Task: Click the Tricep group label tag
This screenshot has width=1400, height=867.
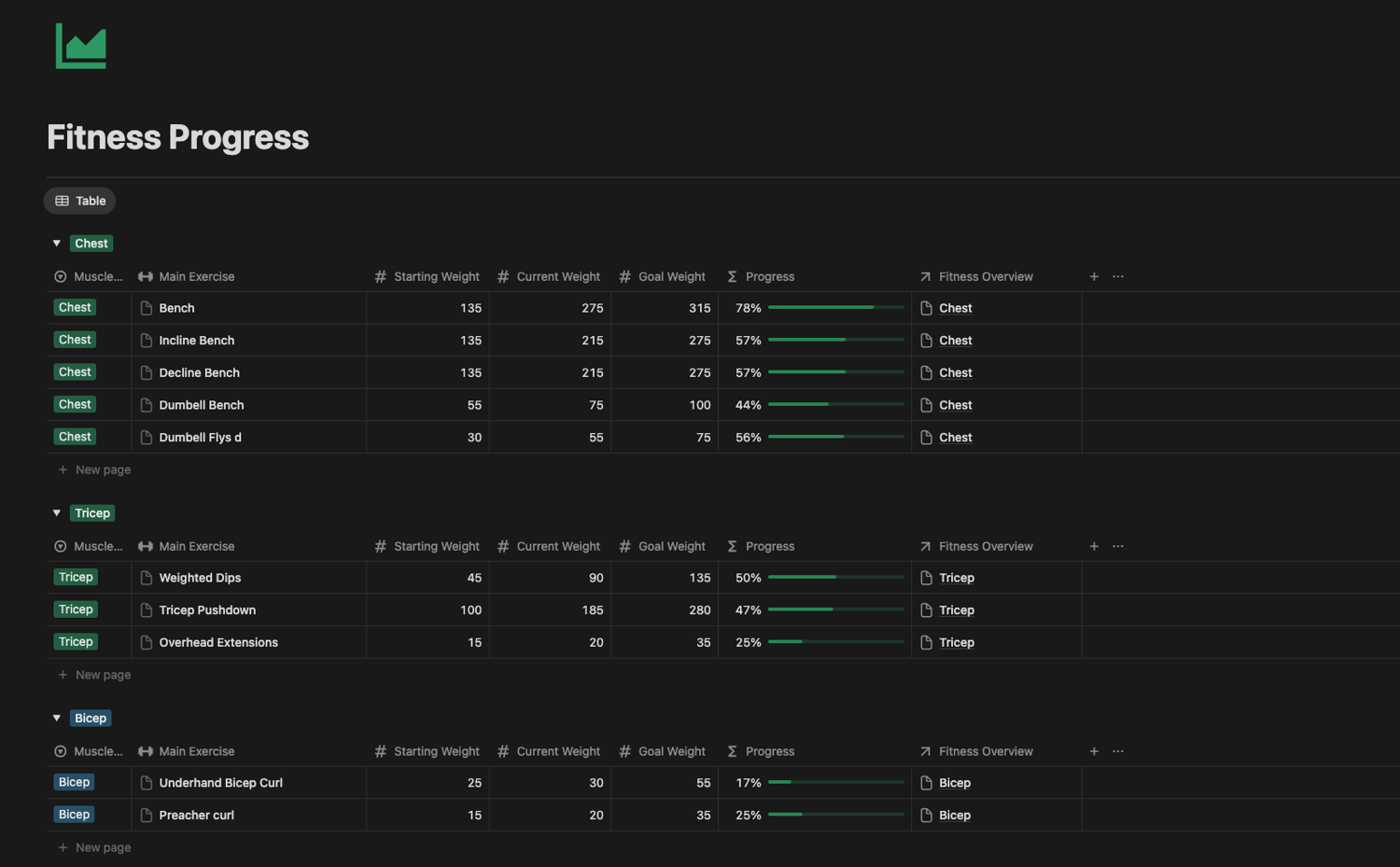Action: click(x=92, y=513)
